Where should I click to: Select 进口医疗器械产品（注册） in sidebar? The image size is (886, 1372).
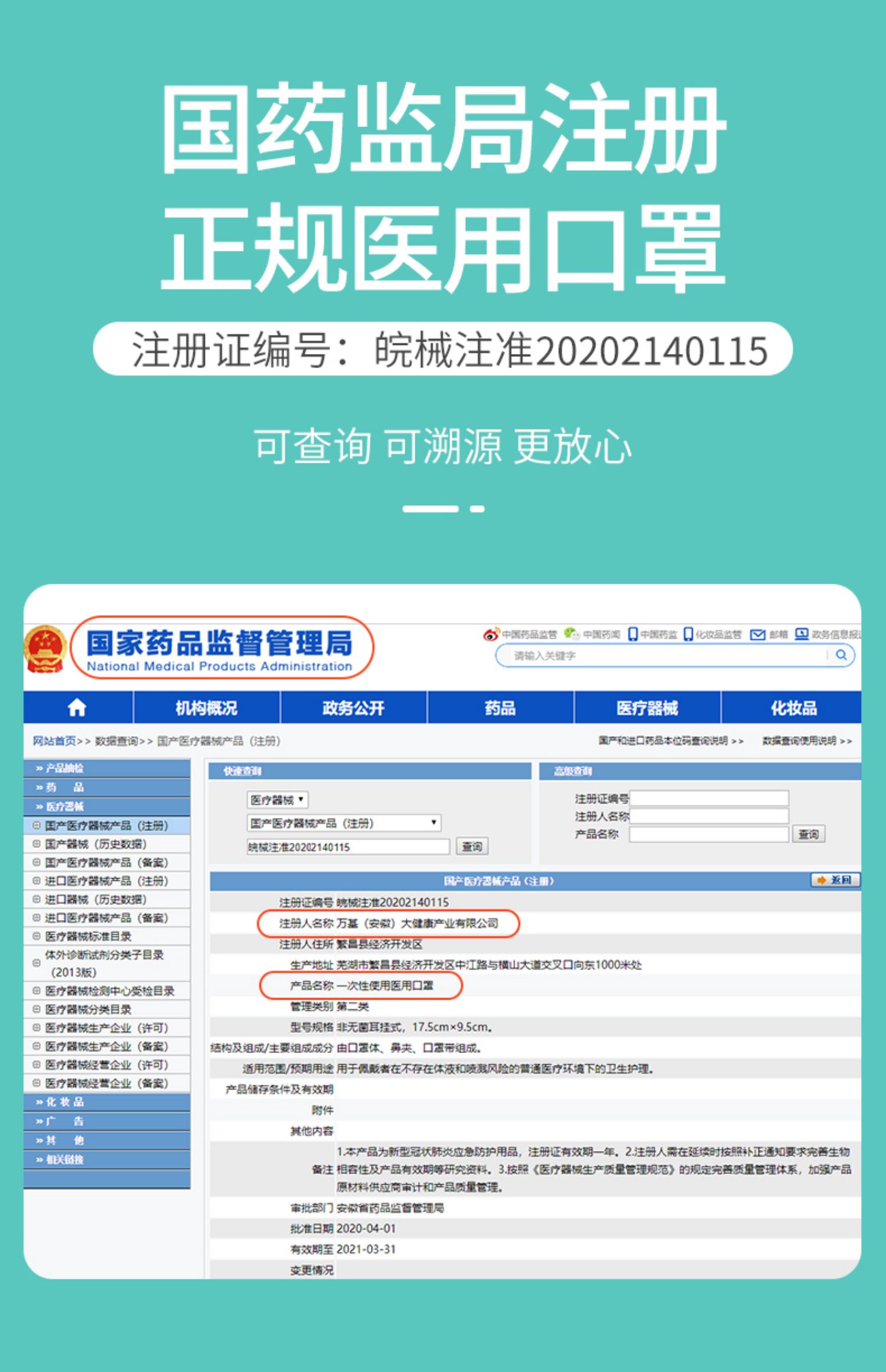click(107, 881)
